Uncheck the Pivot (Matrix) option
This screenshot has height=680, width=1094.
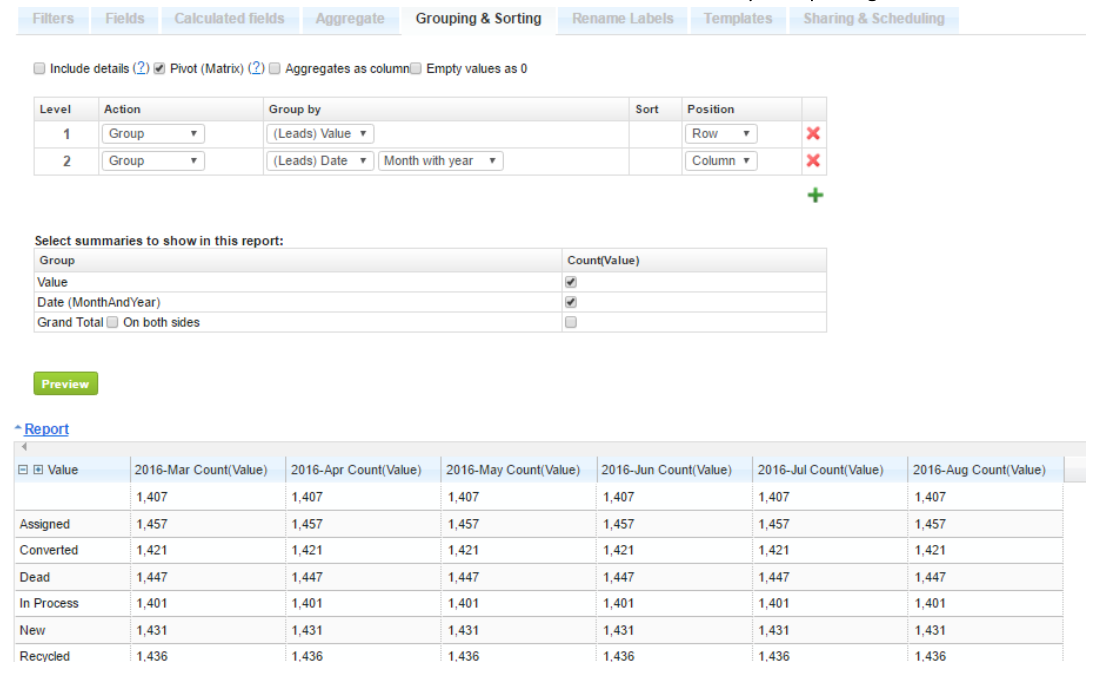click(159, 69)
